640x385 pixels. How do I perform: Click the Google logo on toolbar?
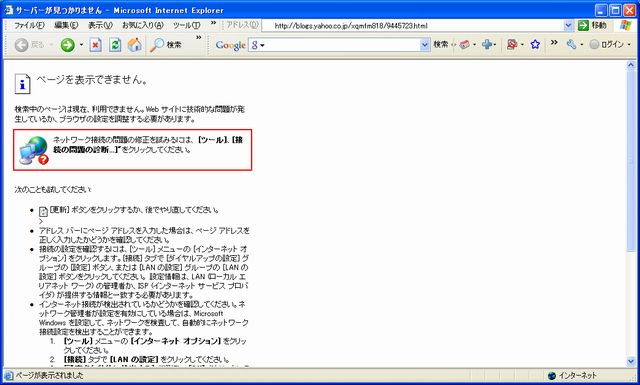click(x=230, y=45)
